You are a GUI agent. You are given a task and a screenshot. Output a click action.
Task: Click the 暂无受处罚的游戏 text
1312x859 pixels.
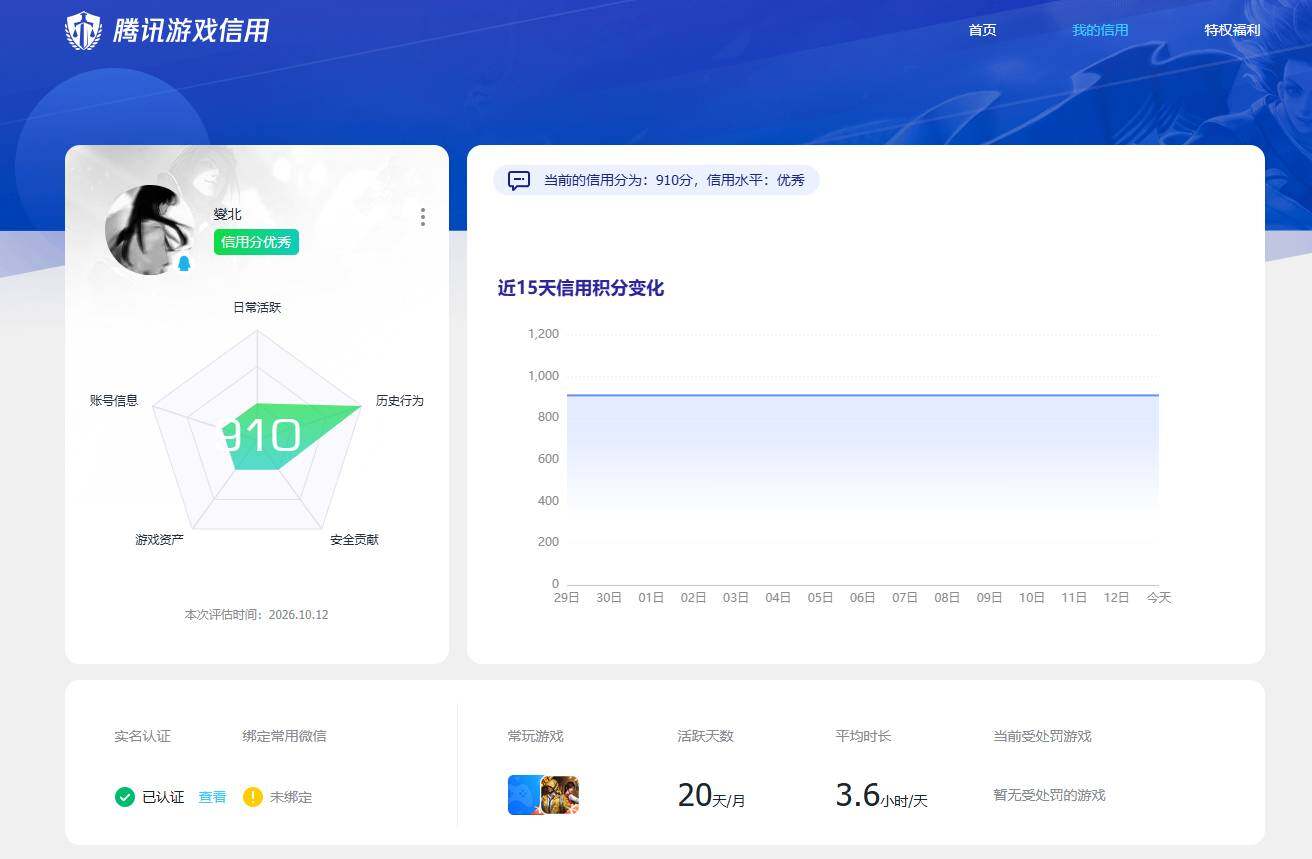pos(1049,796)
